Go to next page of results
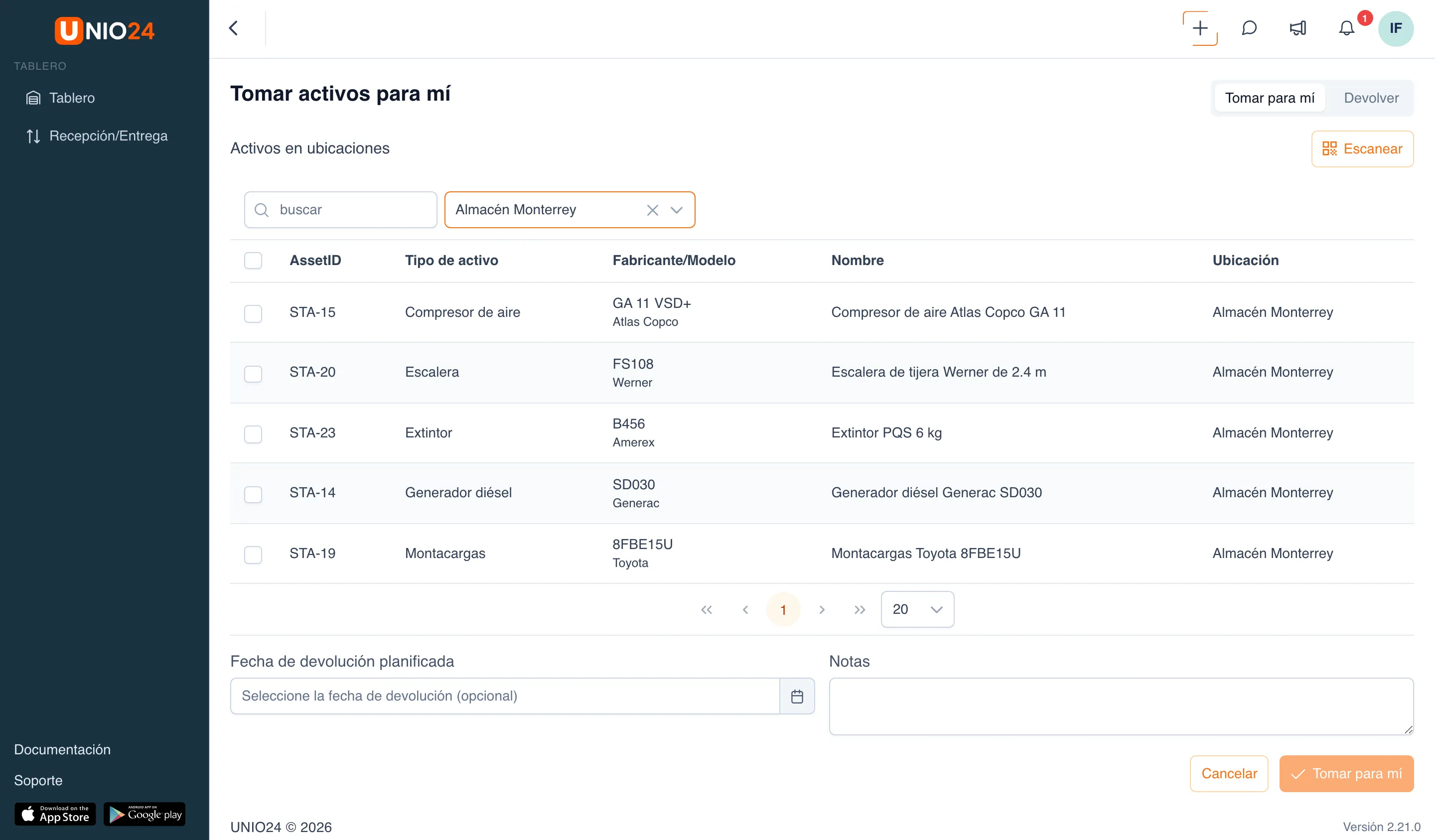1435x840 pixels. [x=822, y=609]
